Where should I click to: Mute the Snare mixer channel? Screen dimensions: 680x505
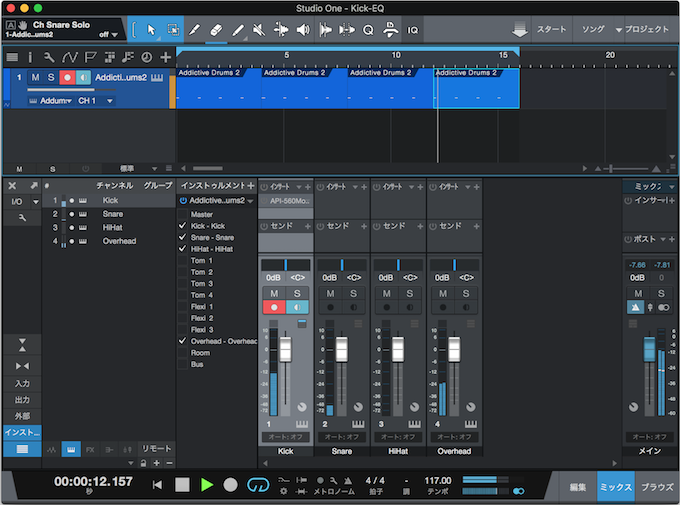point(330,293)
